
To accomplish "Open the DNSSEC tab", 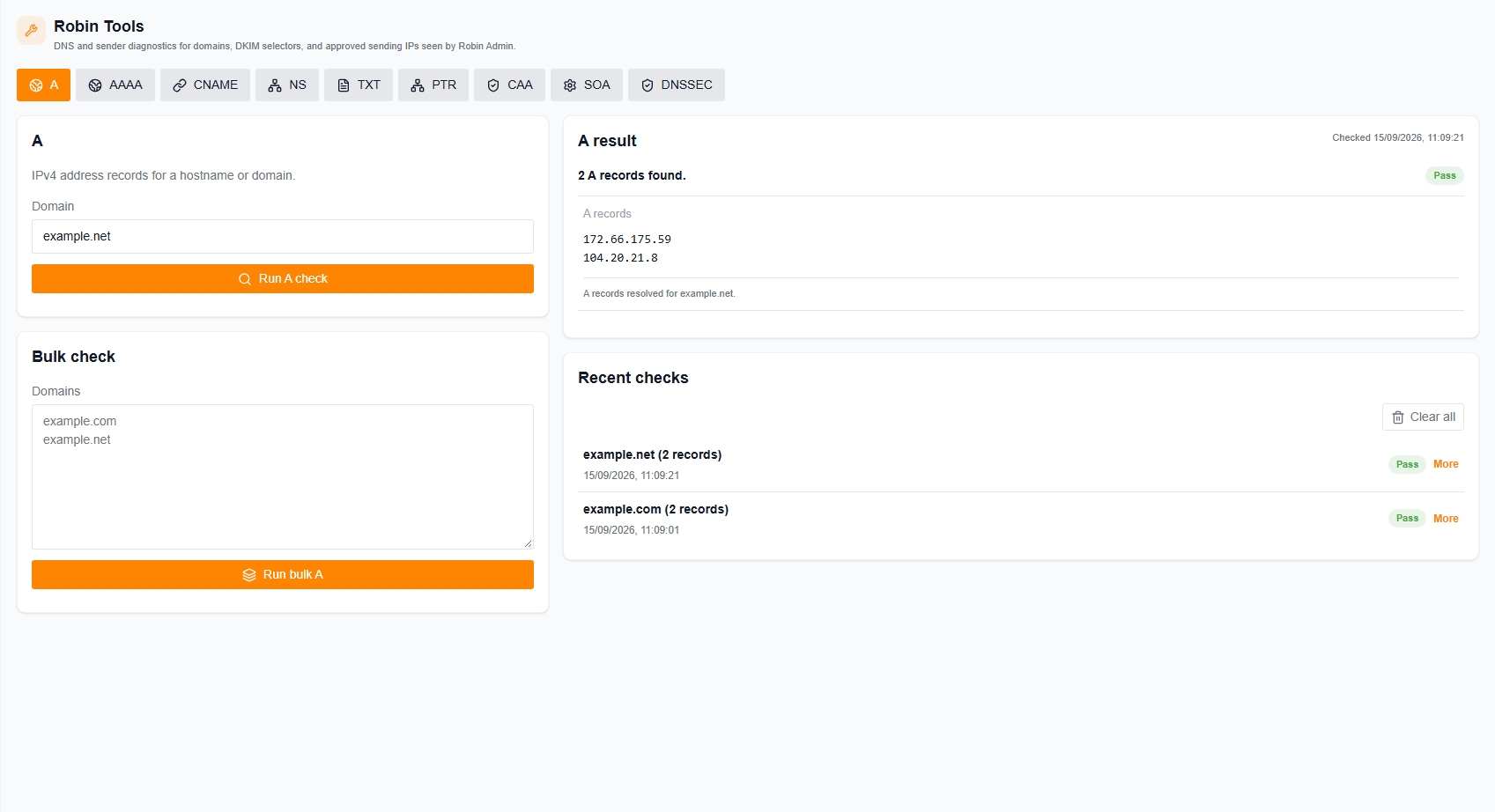I will pos(677,85).
